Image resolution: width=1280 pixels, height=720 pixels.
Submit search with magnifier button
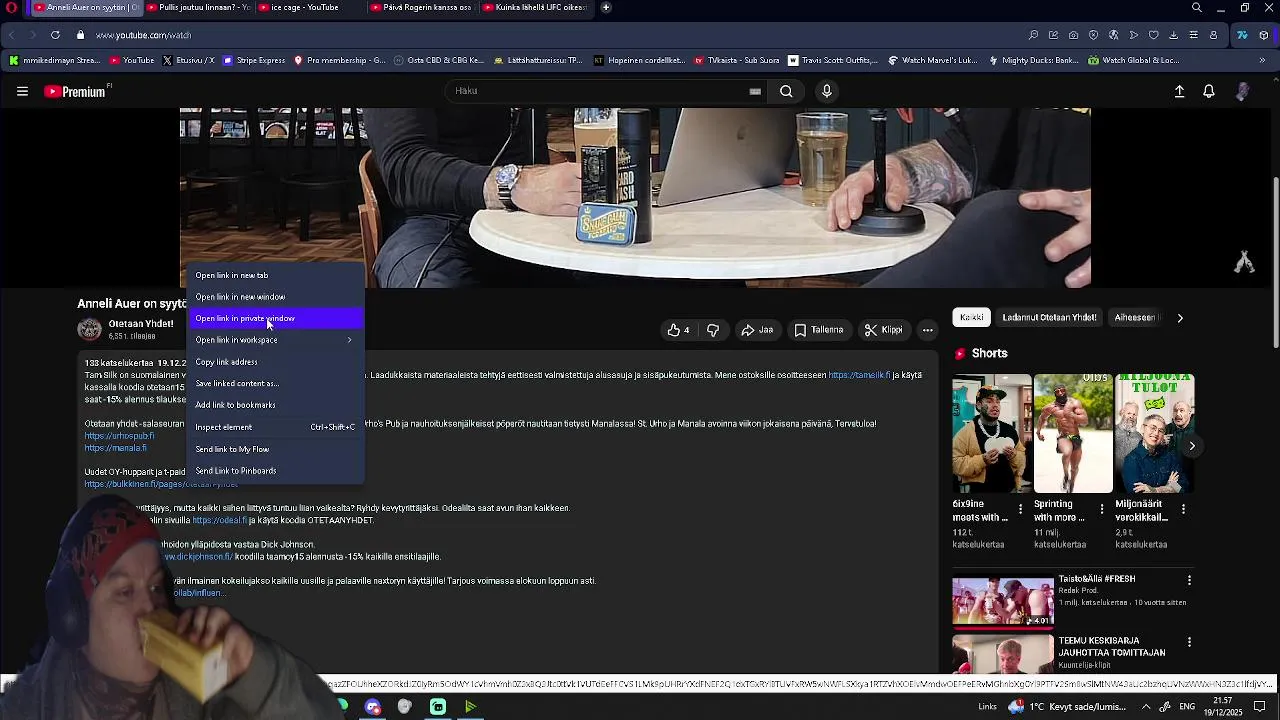(x=786, y=91)
